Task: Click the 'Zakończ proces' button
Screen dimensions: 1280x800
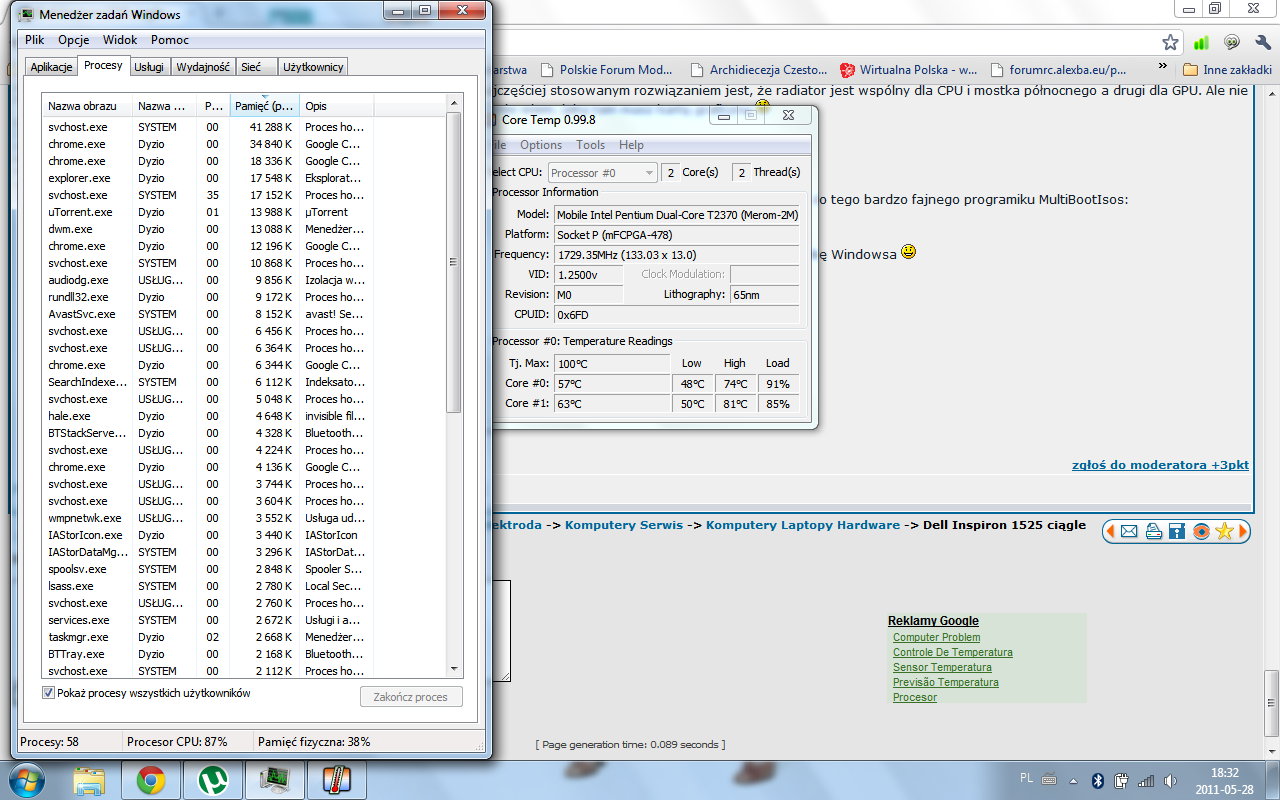Action: coord(411,696)
